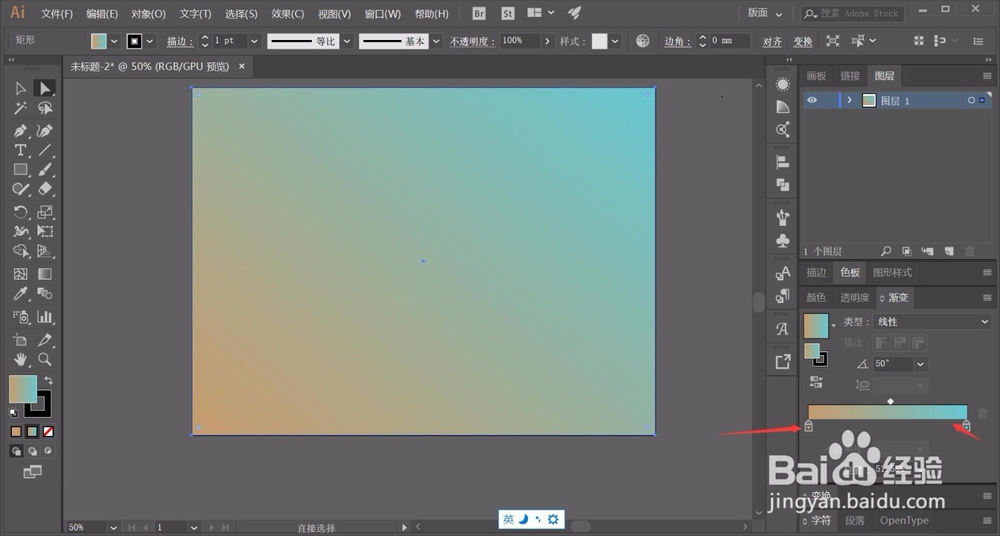Select the Selection tool arrow
This screenshot has width=1000, height=536.
[x=20, y=88]
